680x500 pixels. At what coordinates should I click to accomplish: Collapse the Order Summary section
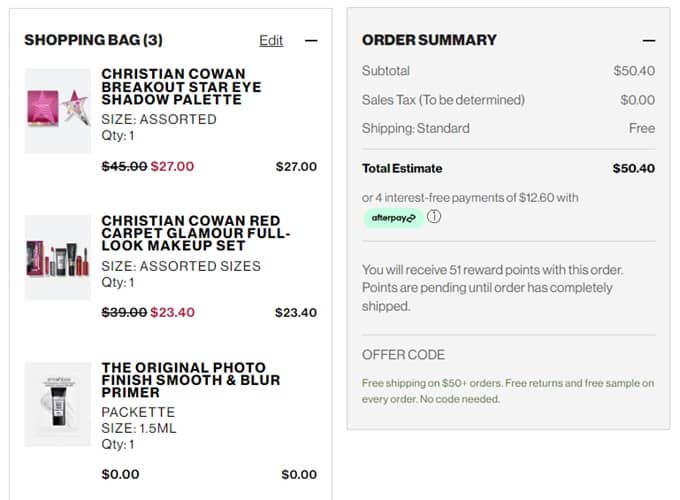[649, 41]
